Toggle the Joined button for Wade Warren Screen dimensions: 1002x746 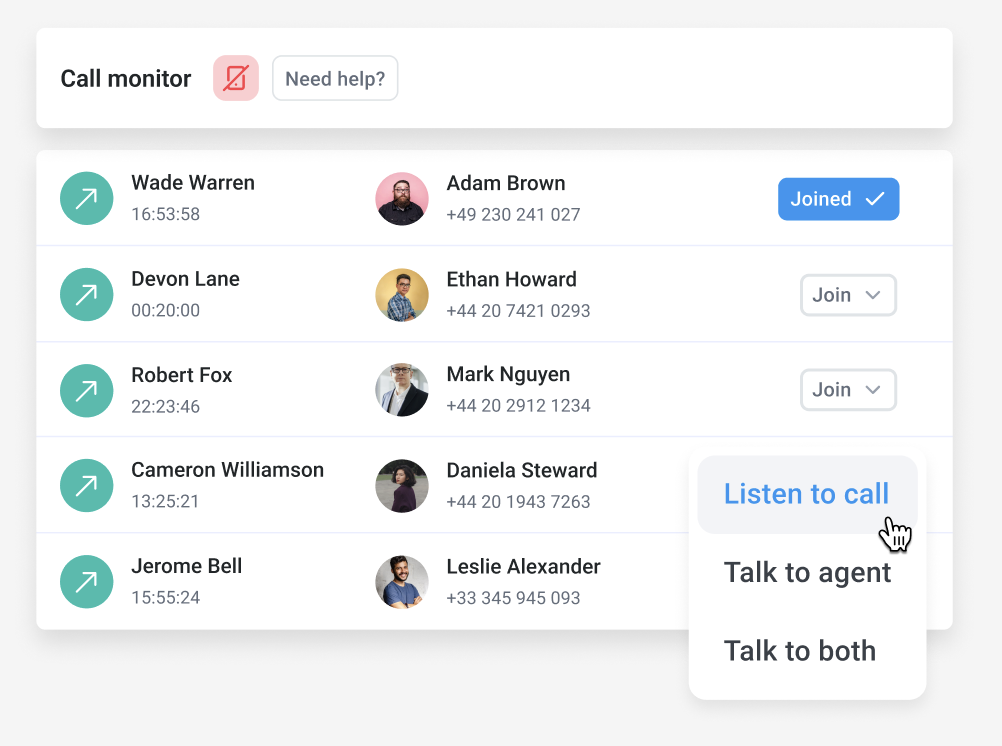click(838, 199)
